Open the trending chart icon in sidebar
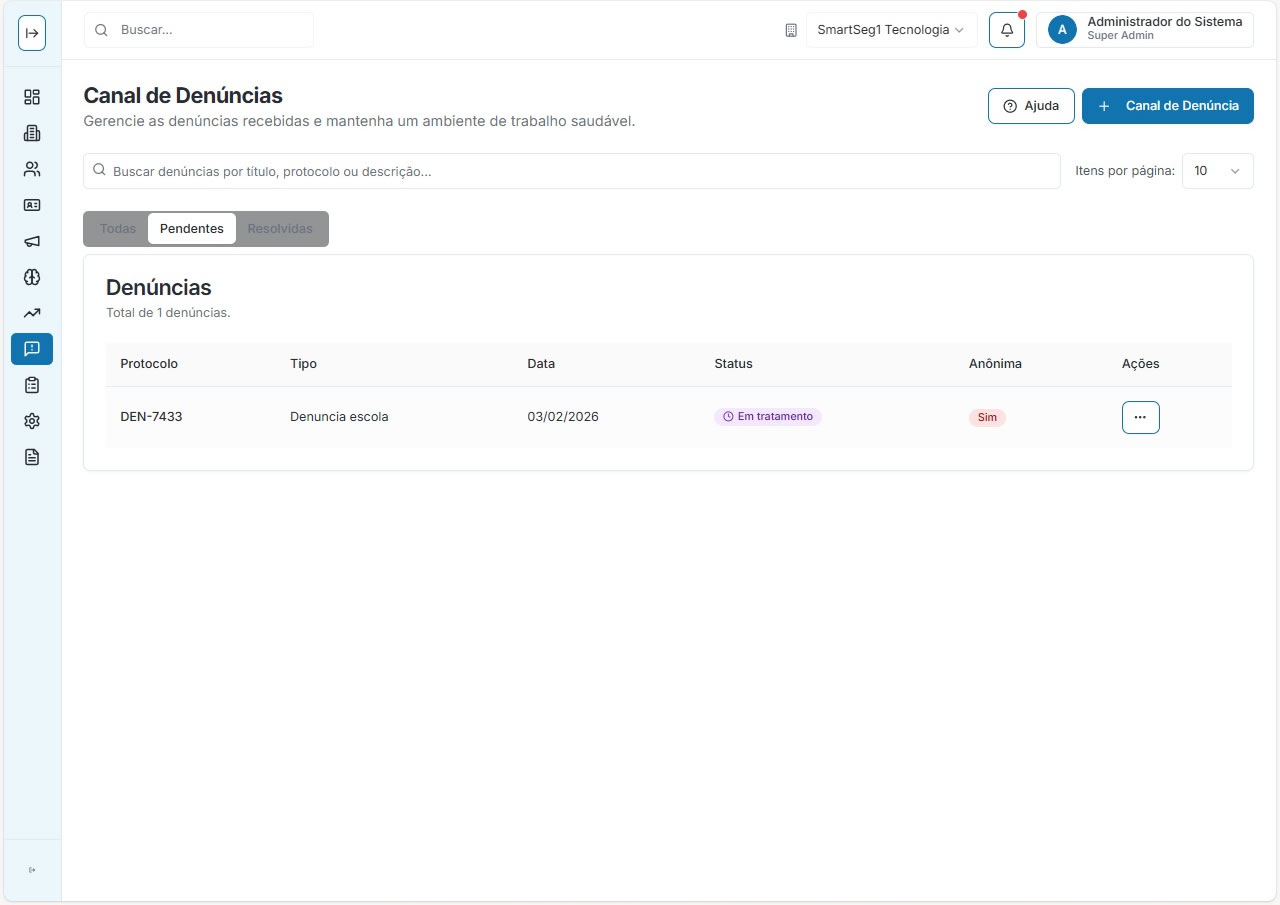 click(32, 313)
